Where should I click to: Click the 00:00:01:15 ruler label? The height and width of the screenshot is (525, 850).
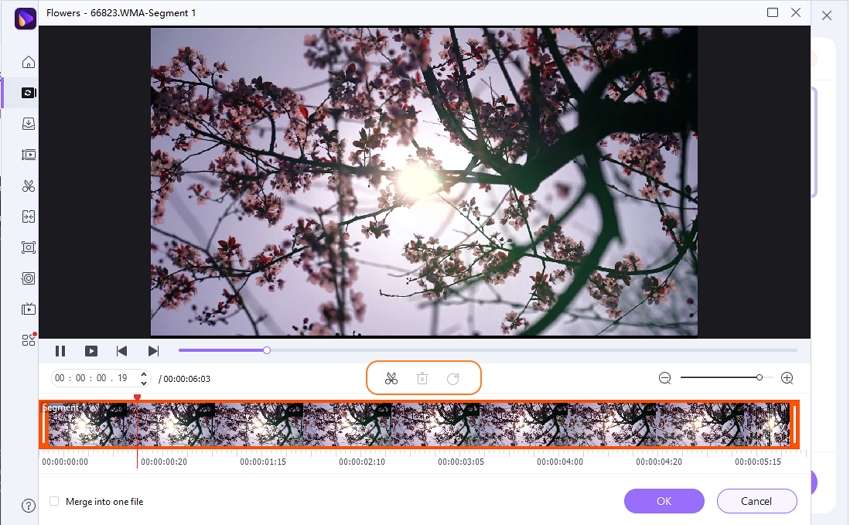(263, 462)
